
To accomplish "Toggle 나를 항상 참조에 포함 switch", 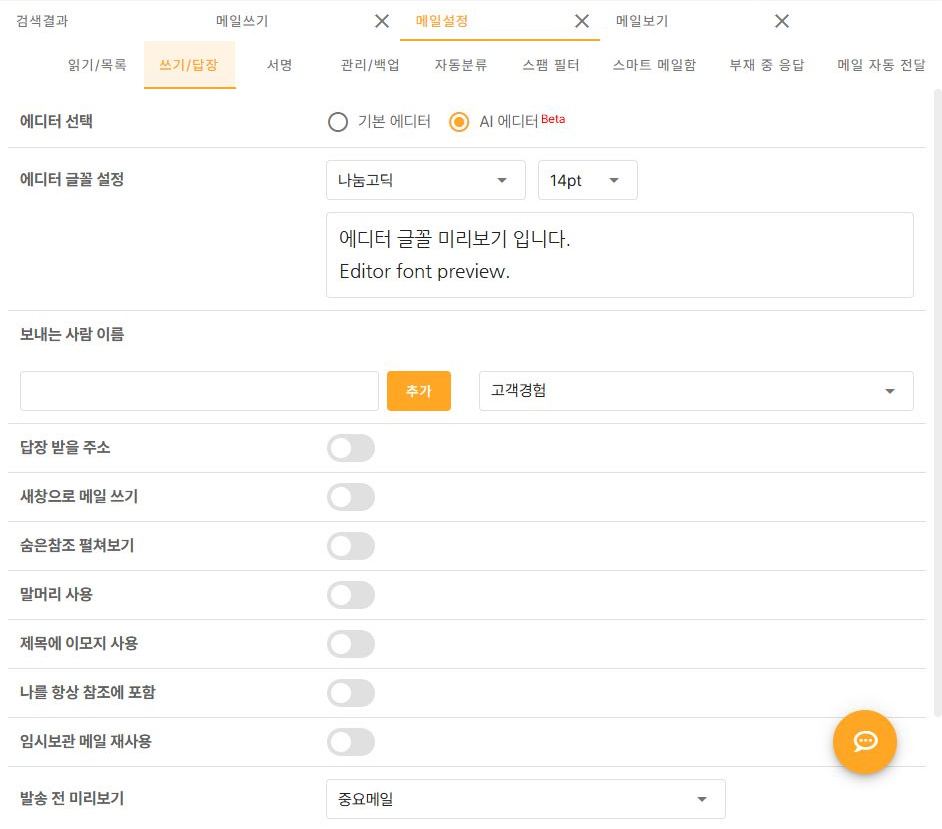I will tap(351, 693).
